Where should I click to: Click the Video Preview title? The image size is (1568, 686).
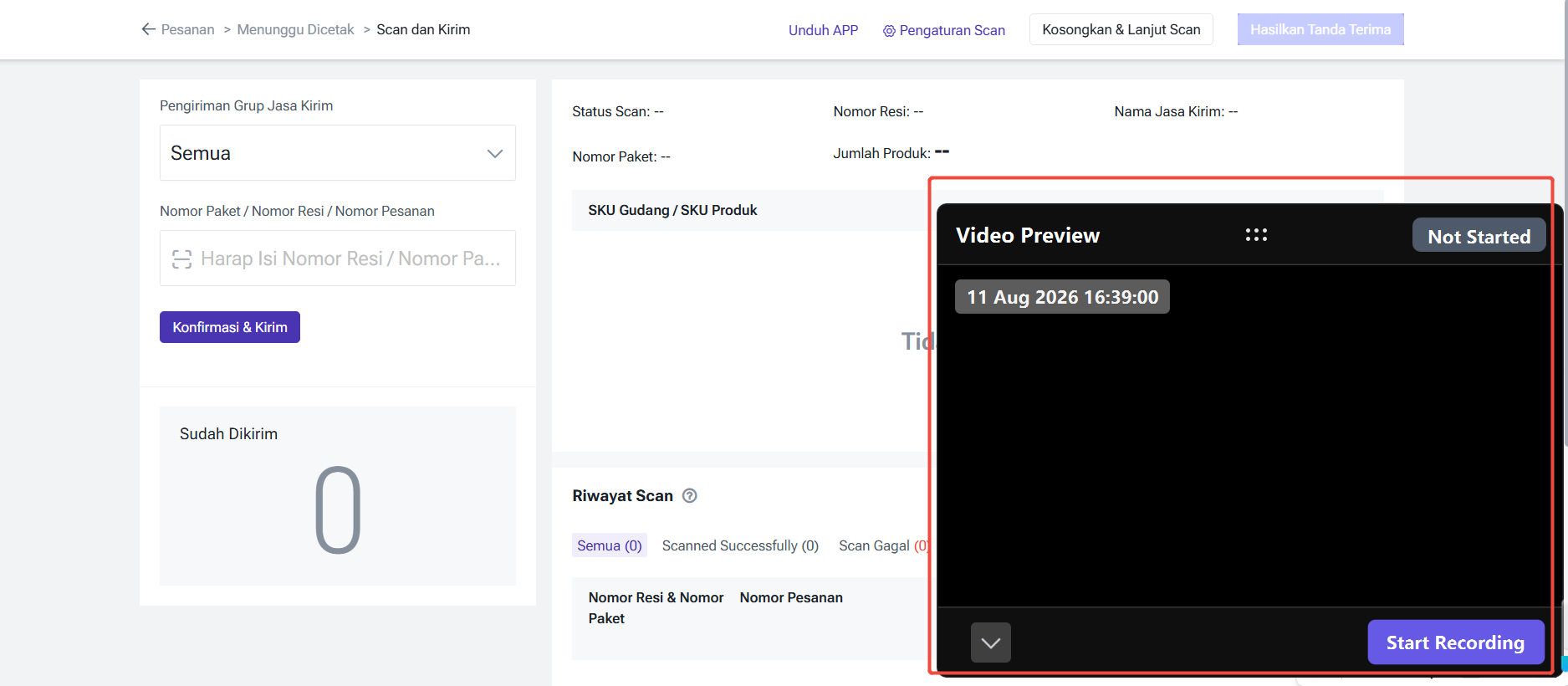point(1028,235)
